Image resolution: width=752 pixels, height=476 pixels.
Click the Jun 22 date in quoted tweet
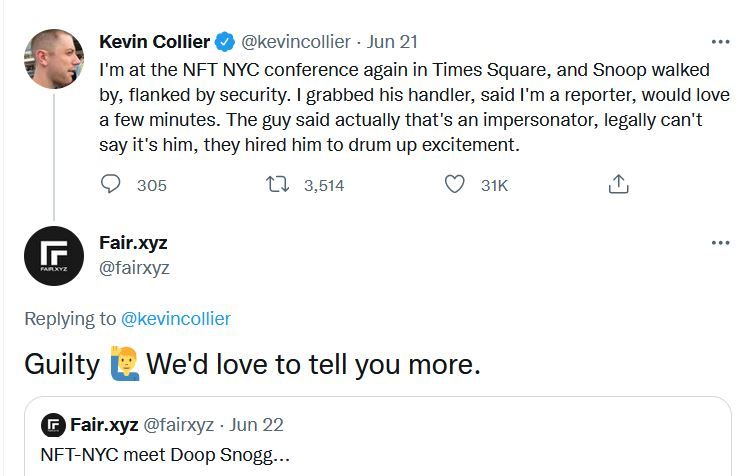tap(258, 425)
